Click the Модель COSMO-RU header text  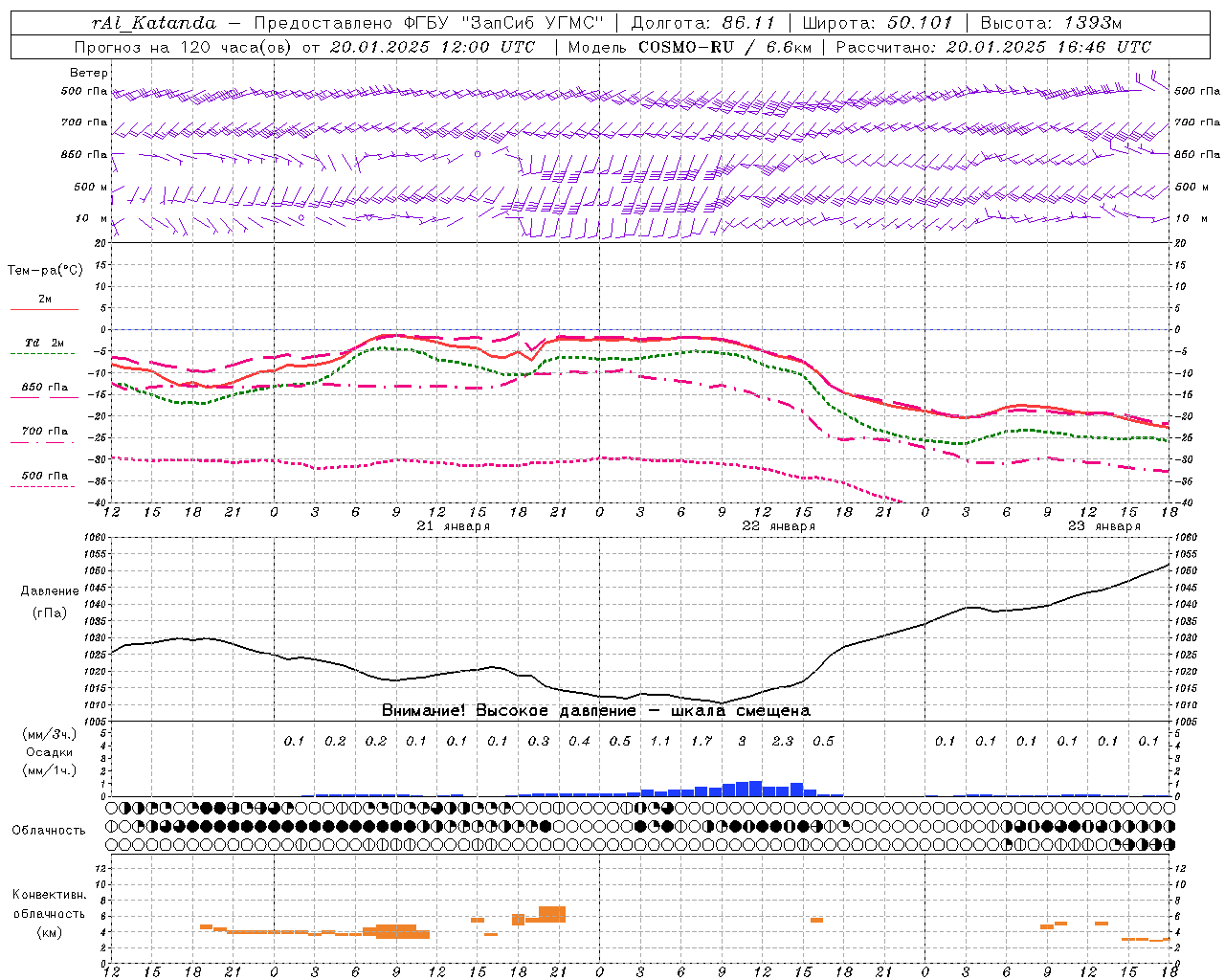coord(689,47)
